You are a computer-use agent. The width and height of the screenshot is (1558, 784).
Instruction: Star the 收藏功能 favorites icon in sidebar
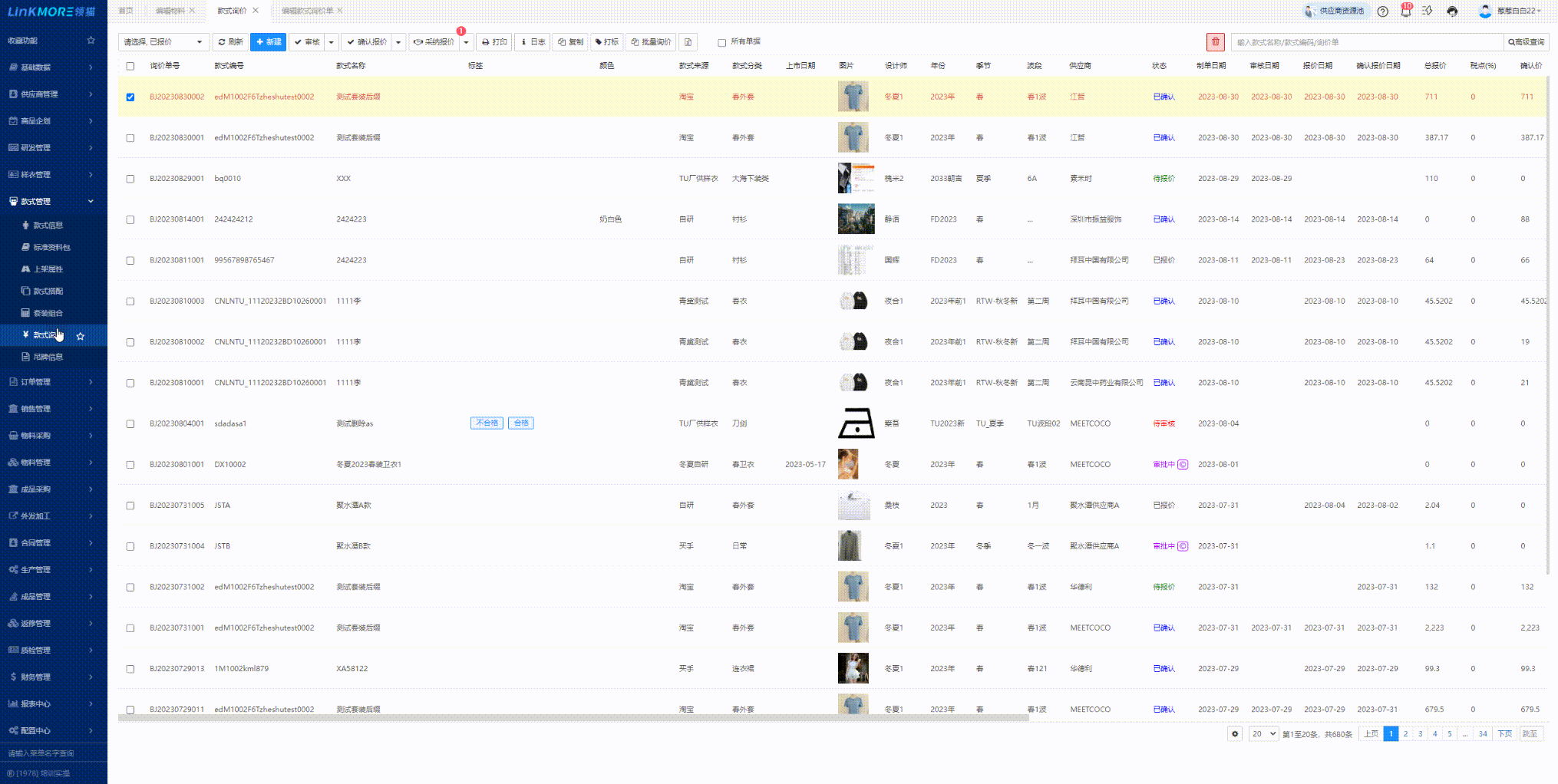pos(91,41)
